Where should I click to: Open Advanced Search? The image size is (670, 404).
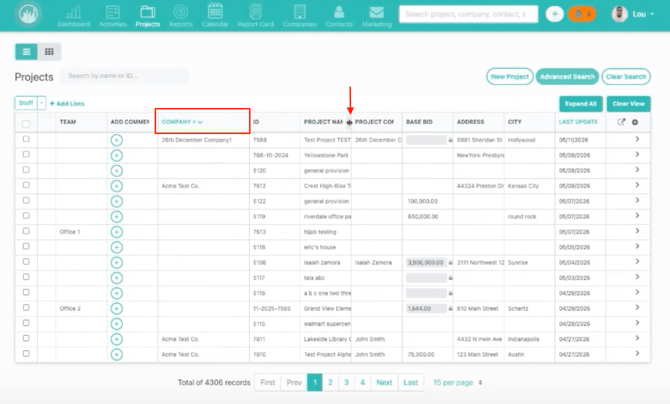(567, 77)
